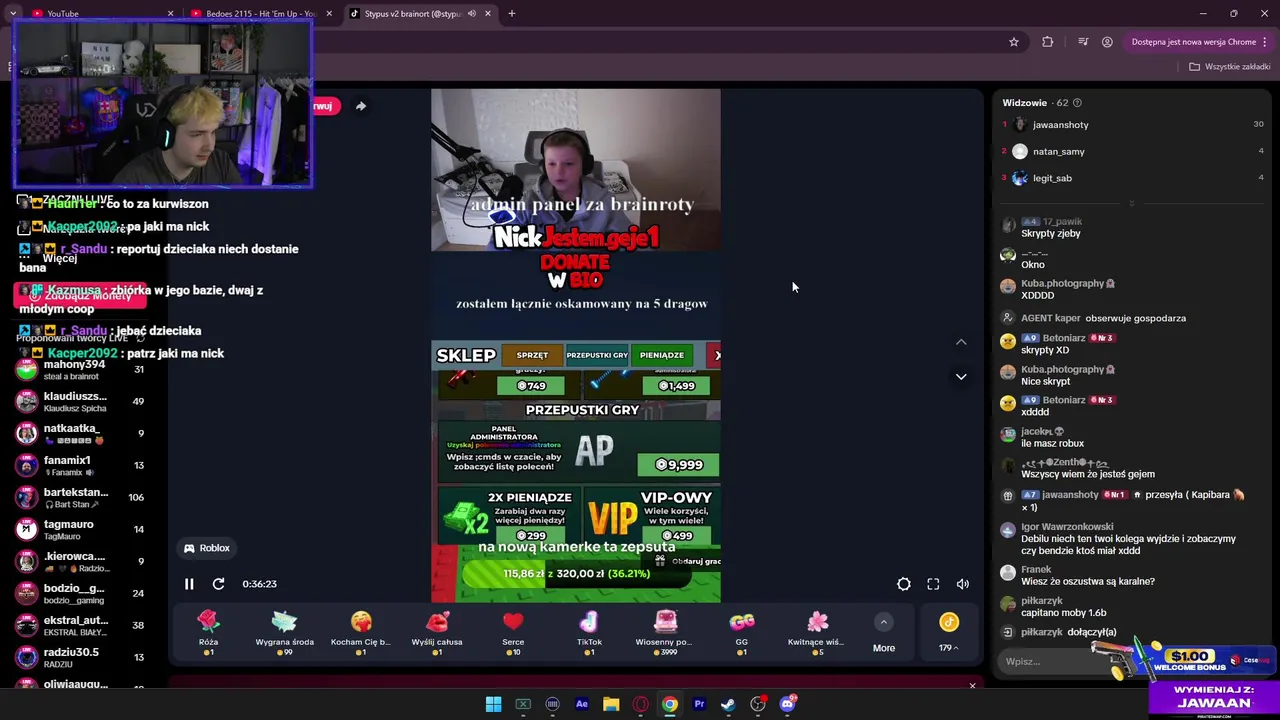1280x720 pixels.
Task: Send the Wiosenny po... gift
Action: pos(665,634)
